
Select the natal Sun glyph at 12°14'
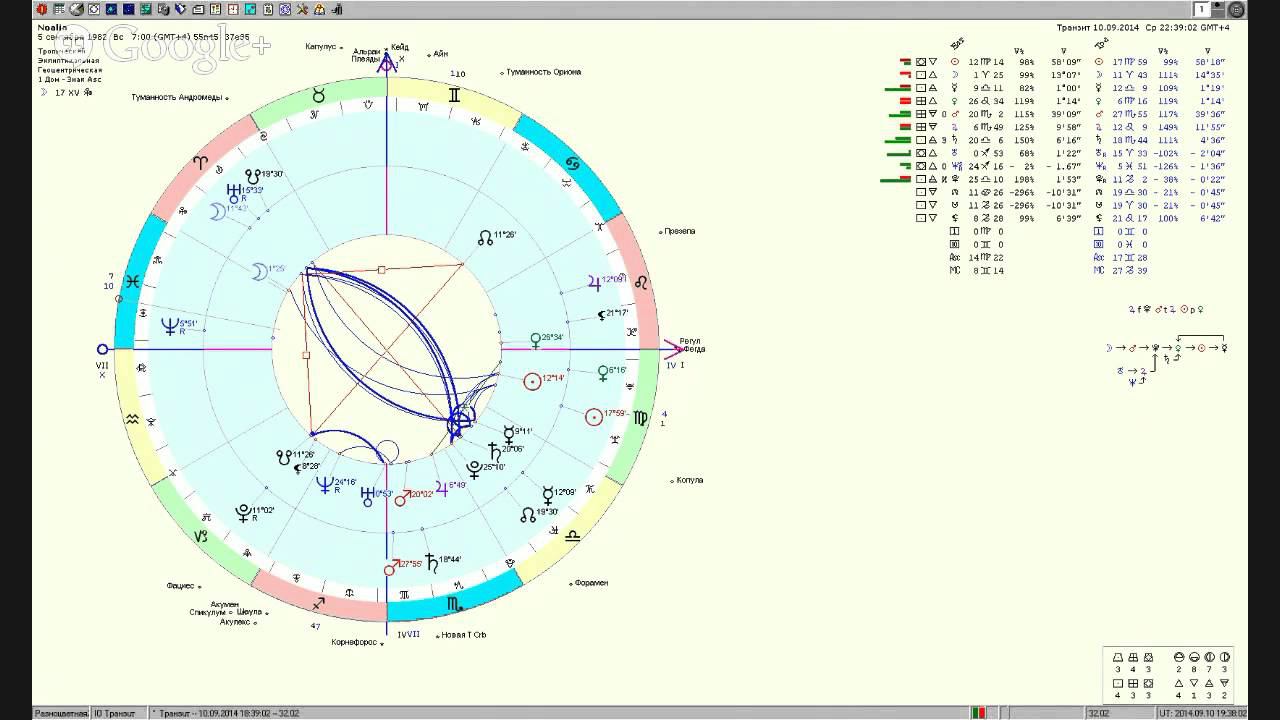(533, 381)
